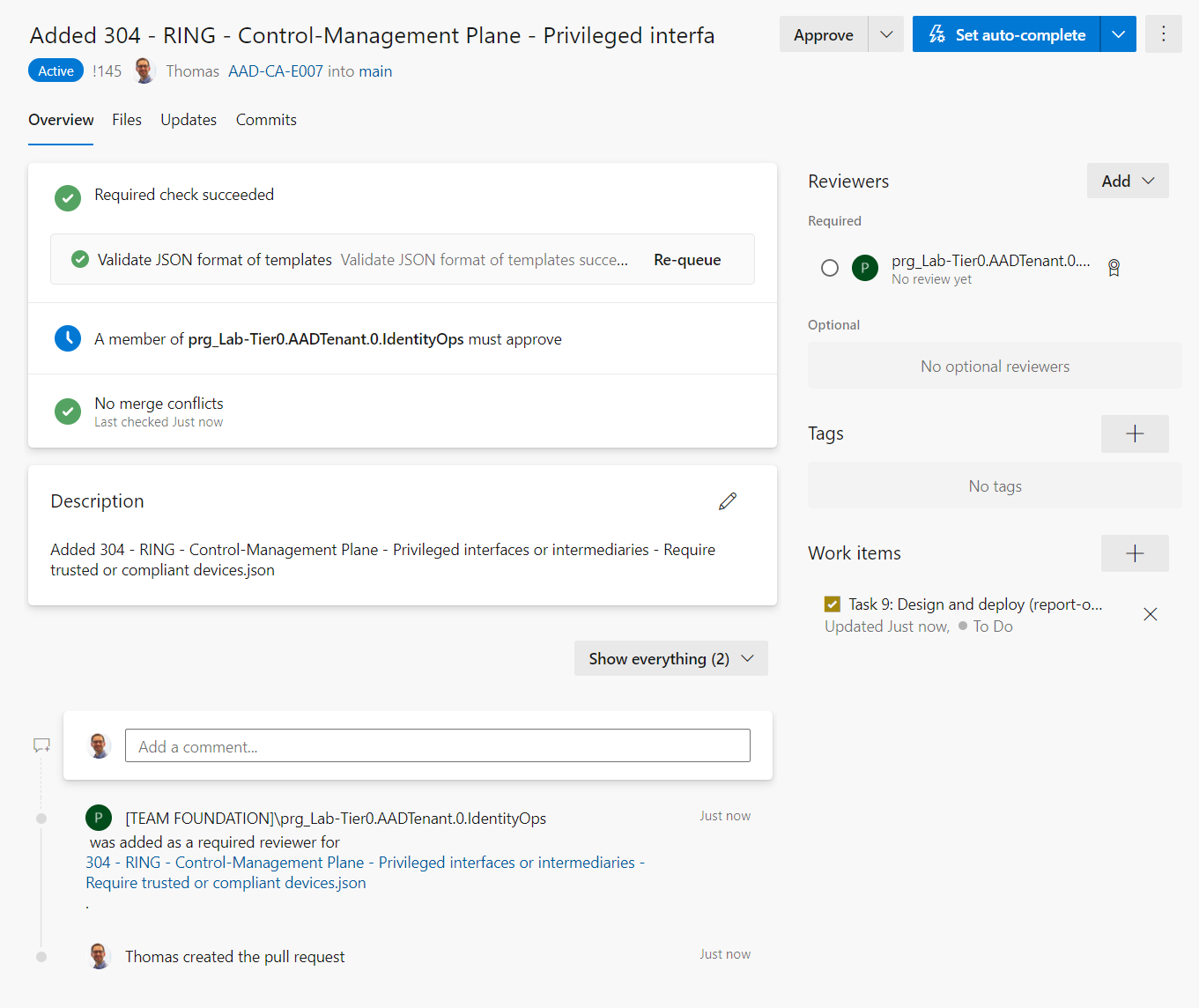Screen dimensions: 1199x1008
Task: Add a tag using the plus icon
Action: pyautogui.click(x=1134, y=434)
